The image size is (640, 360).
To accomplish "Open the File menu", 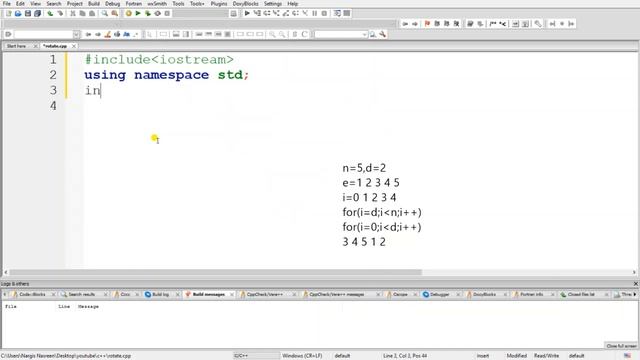I will pos(7,4).
